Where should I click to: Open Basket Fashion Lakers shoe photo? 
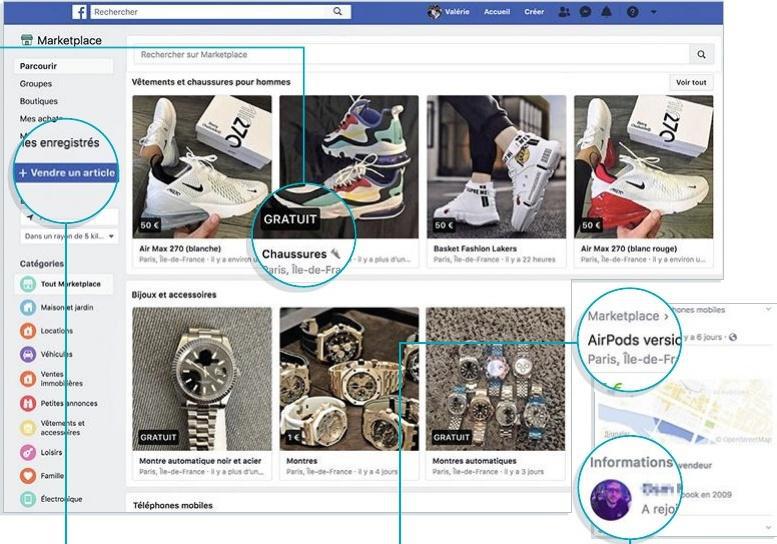click(x=496, y=167)
